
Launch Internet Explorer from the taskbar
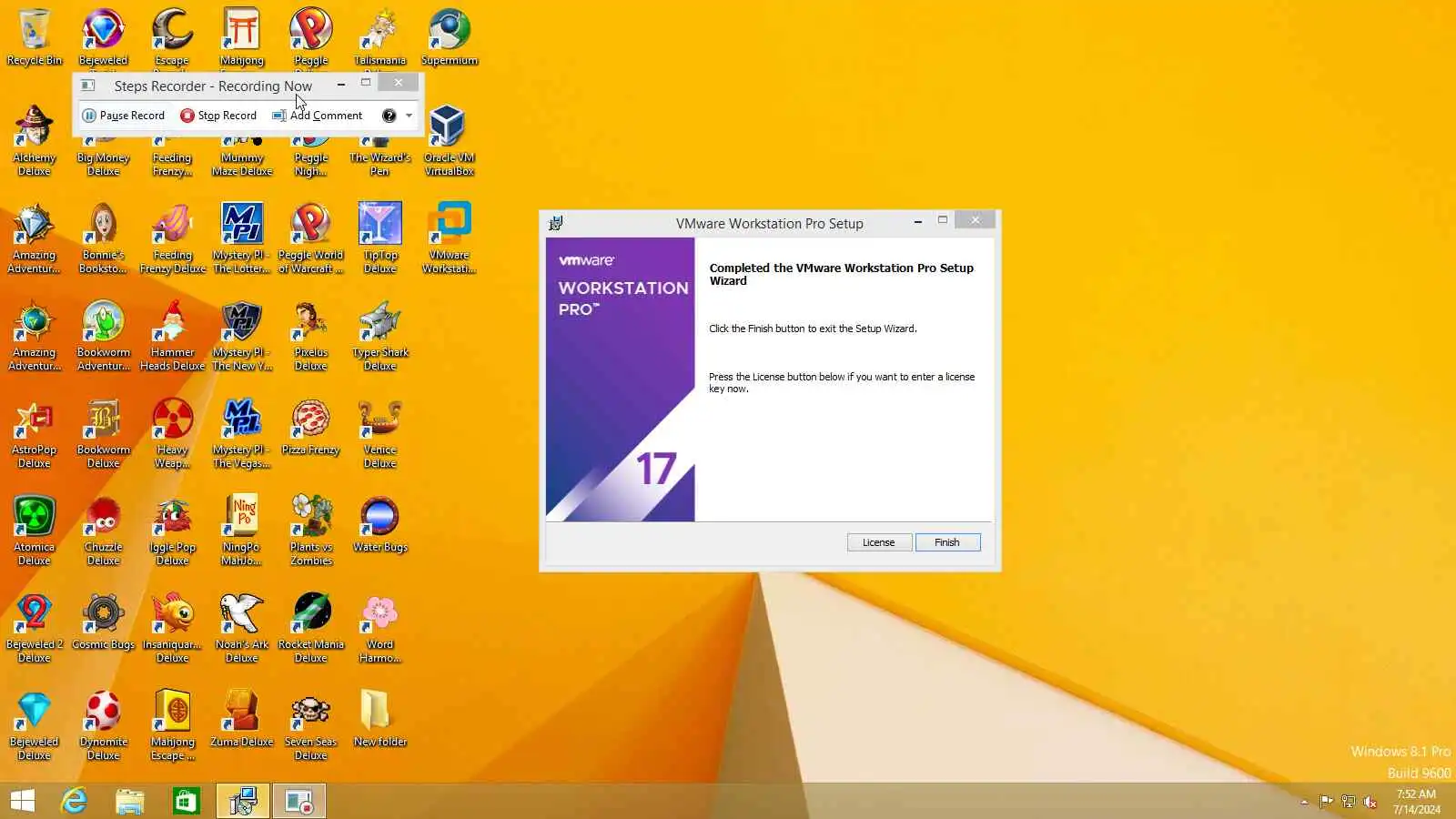pos(74,801)
